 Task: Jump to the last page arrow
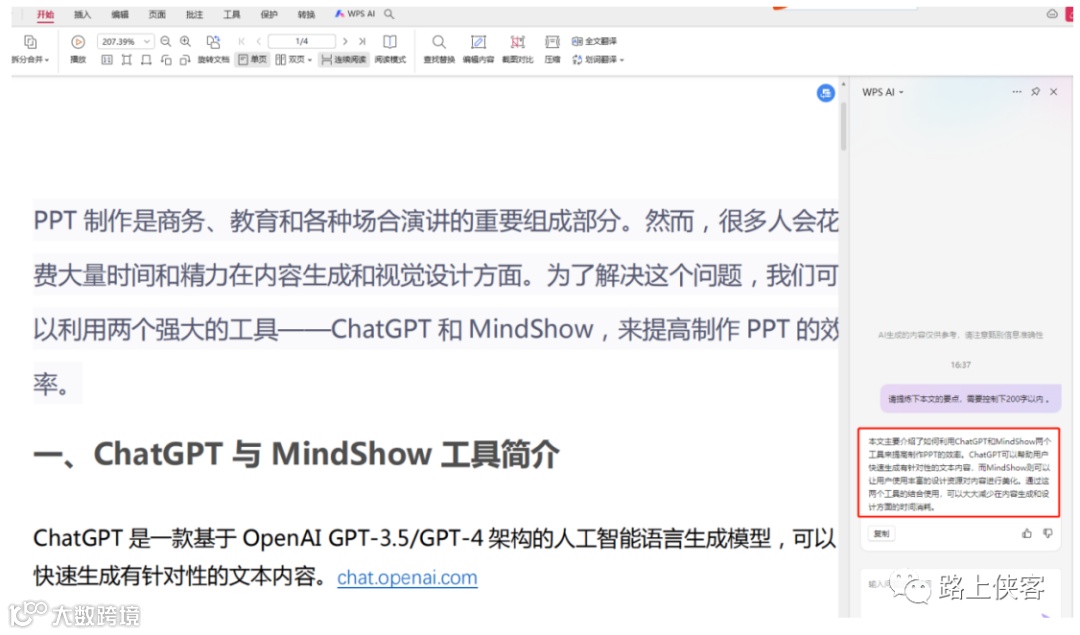(x=362, y=41)
